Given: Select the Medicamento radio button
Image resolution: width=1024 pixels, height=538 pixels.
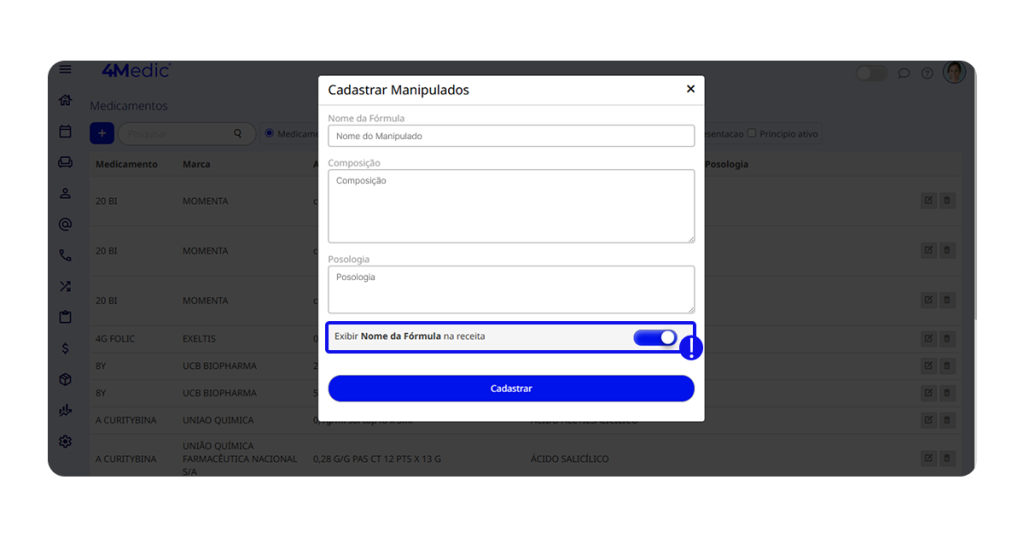Looking at the screenshot, I should pos(269,133).
